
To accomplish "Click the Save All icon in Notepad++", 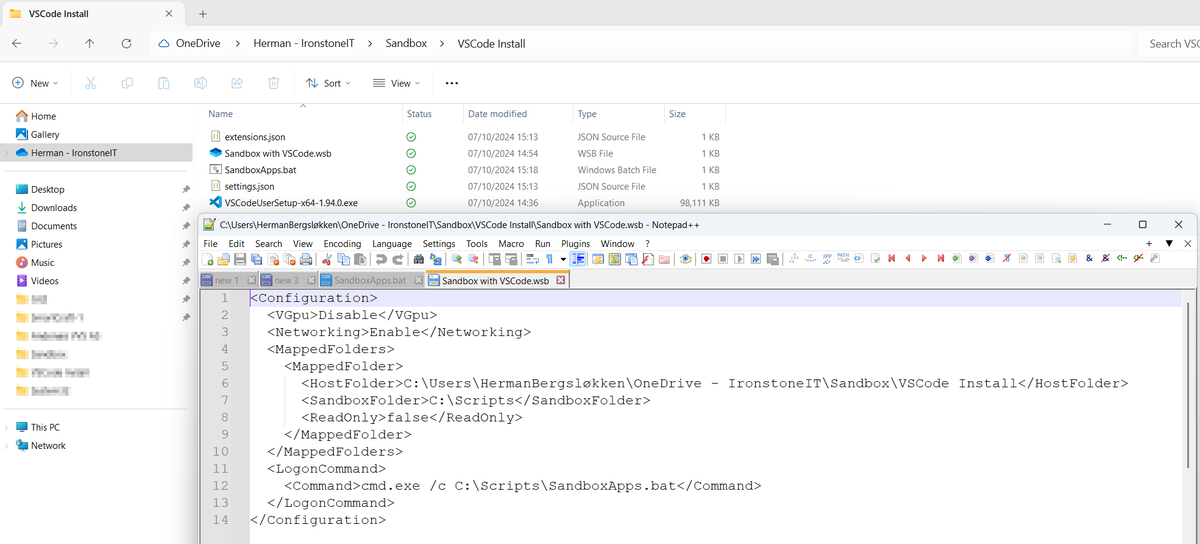I will [x=256, y=259].
